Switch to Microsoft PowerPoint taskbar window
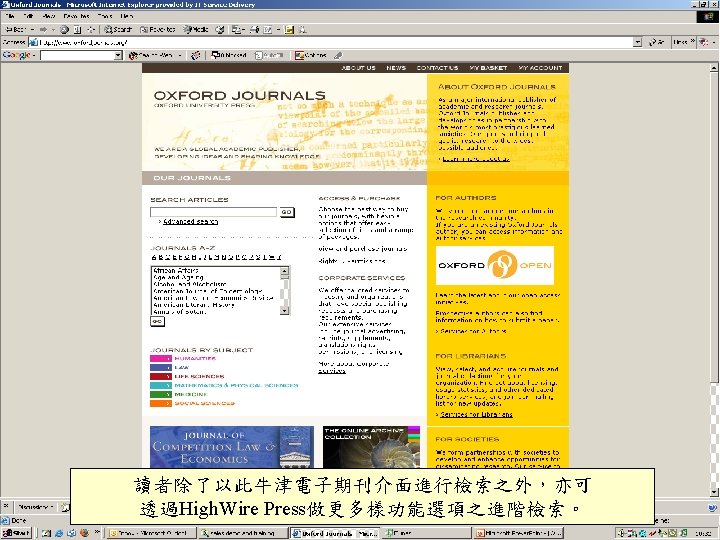 click(x=519, y=533)
